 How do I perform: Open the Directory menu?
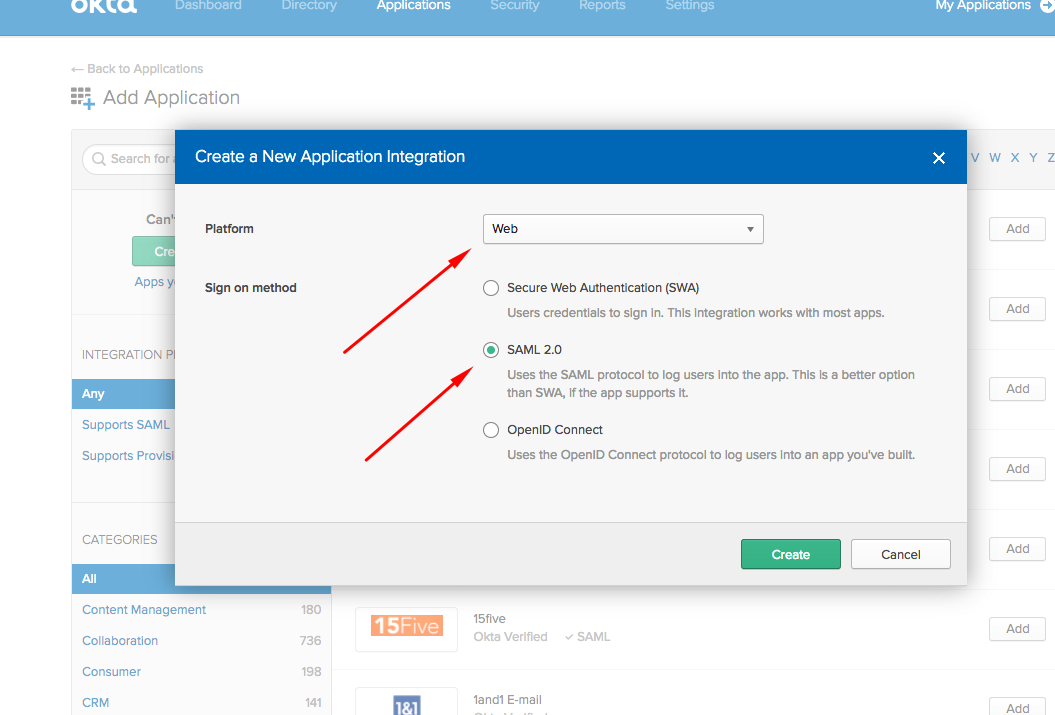(309, 6)
